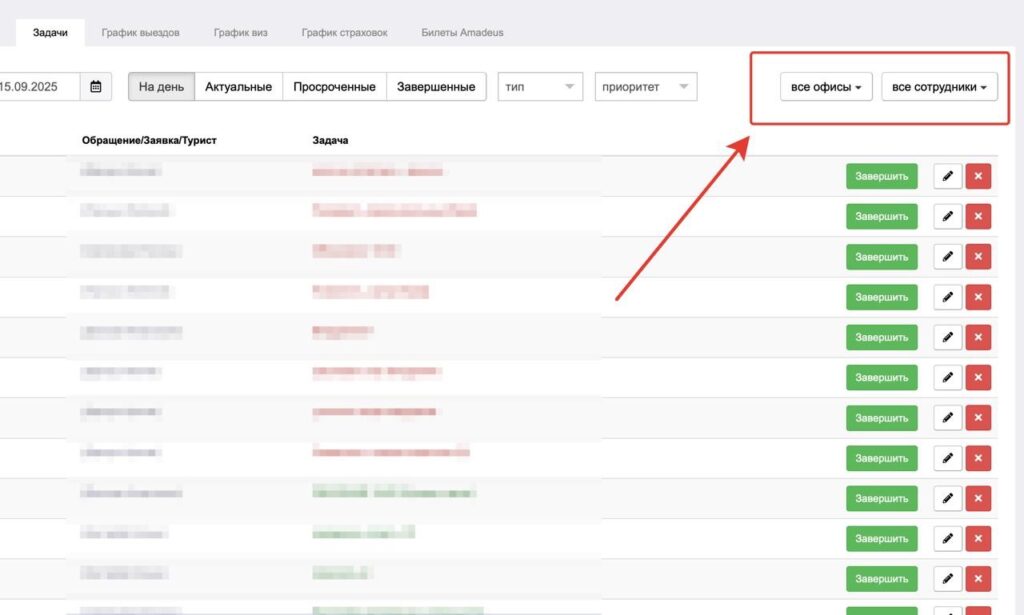This screenshot has width=1024, height=615.
Task: Click pencil edit icon in first task row
Action: point(948,177)
